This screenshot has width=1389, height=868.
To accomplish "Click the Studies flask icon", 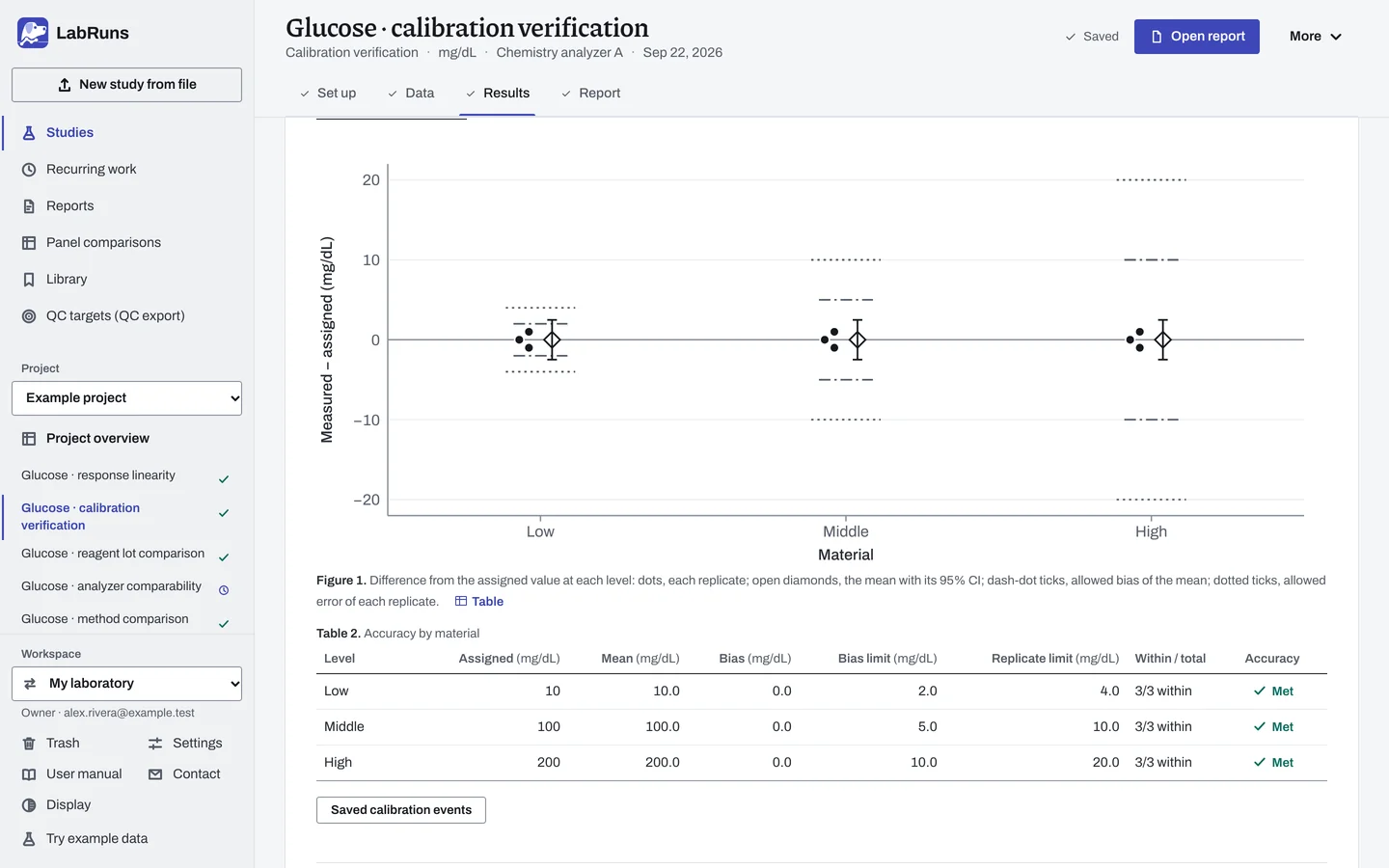I will point(29,133).
